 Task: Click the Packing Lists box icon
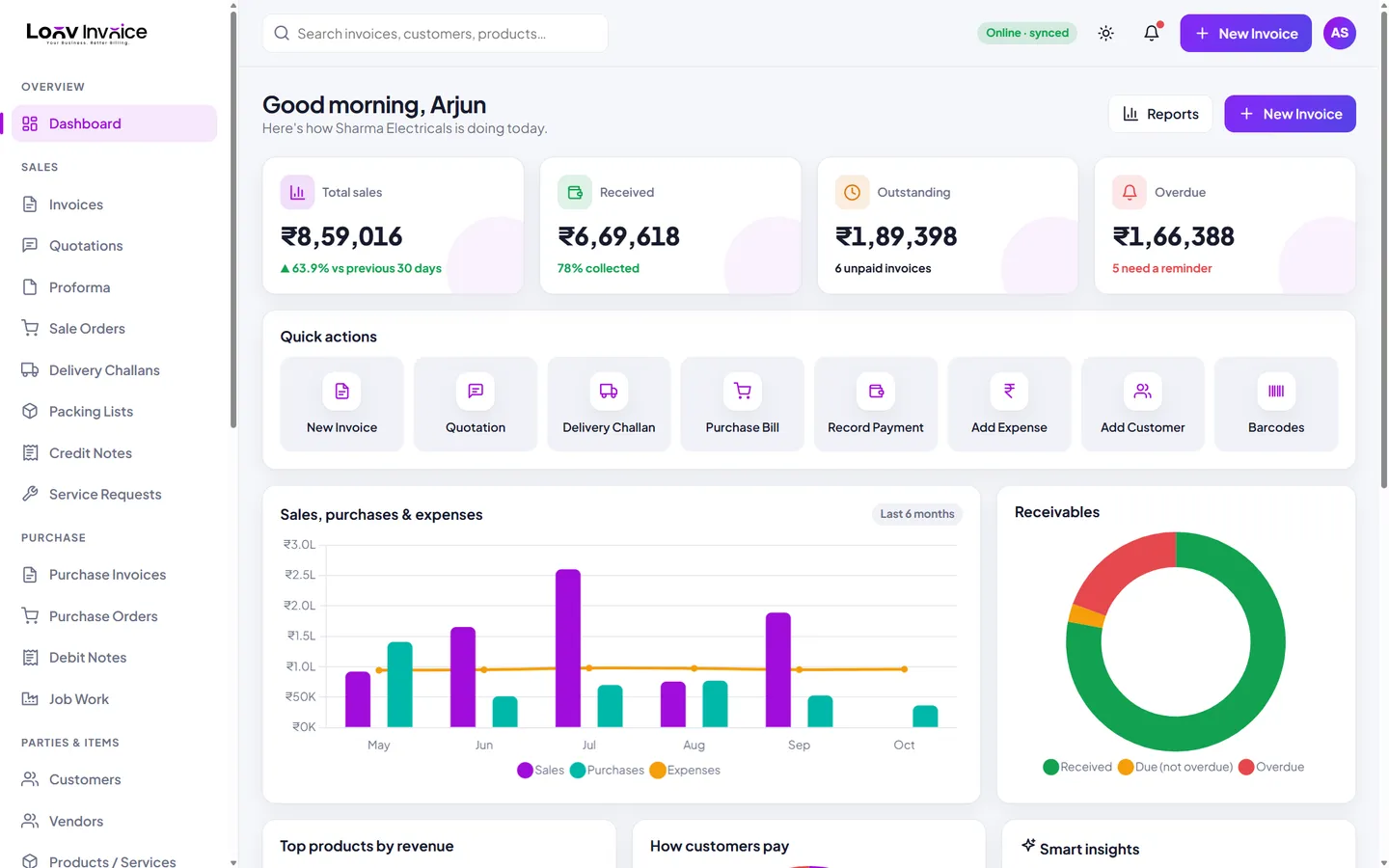[30, 411]
